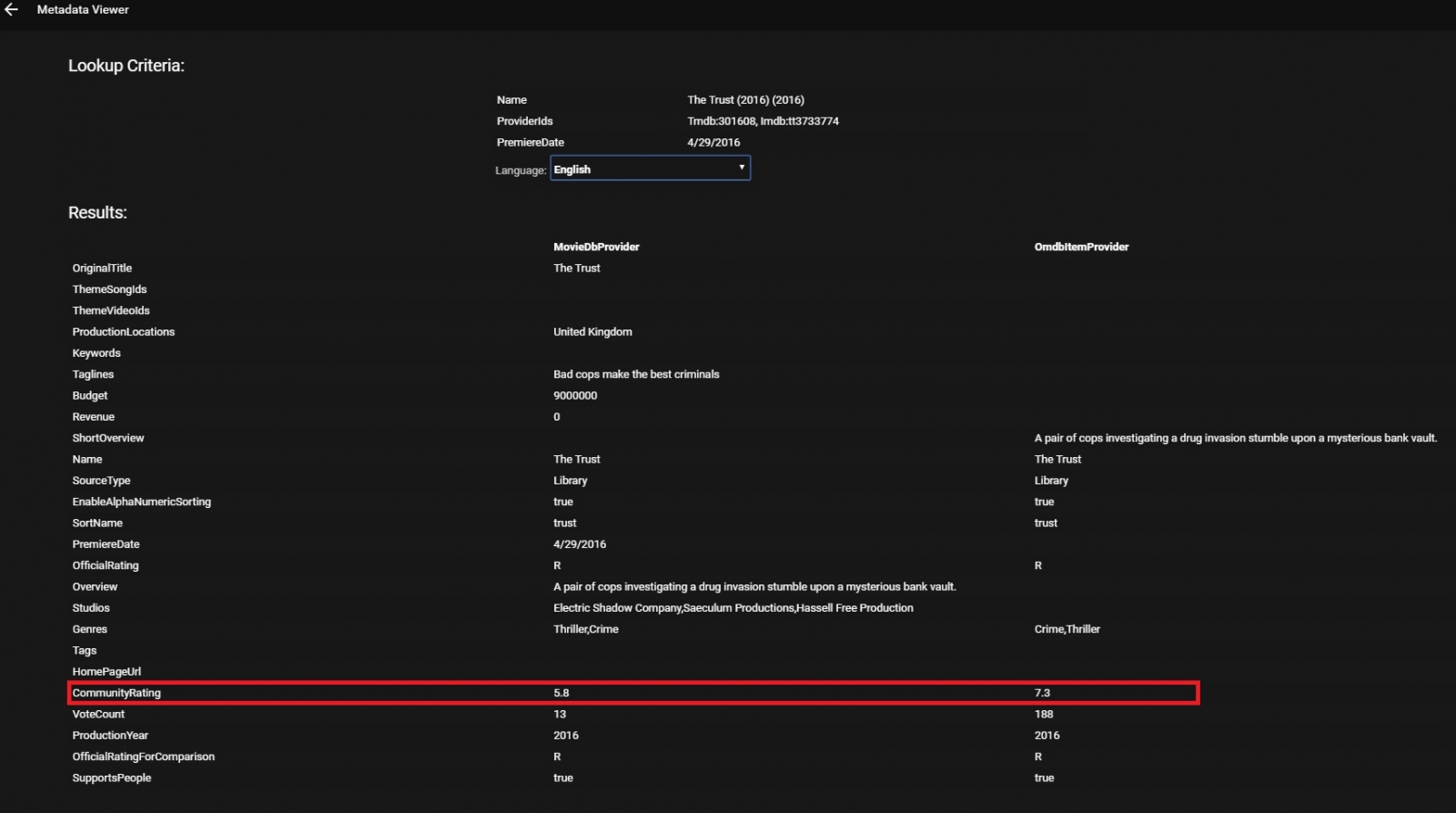Screen dimensions: 1456x813
Task: Click the lookup name The Trust (2016) (2016)
Action: pyautogui.click(x=745, y=100)
